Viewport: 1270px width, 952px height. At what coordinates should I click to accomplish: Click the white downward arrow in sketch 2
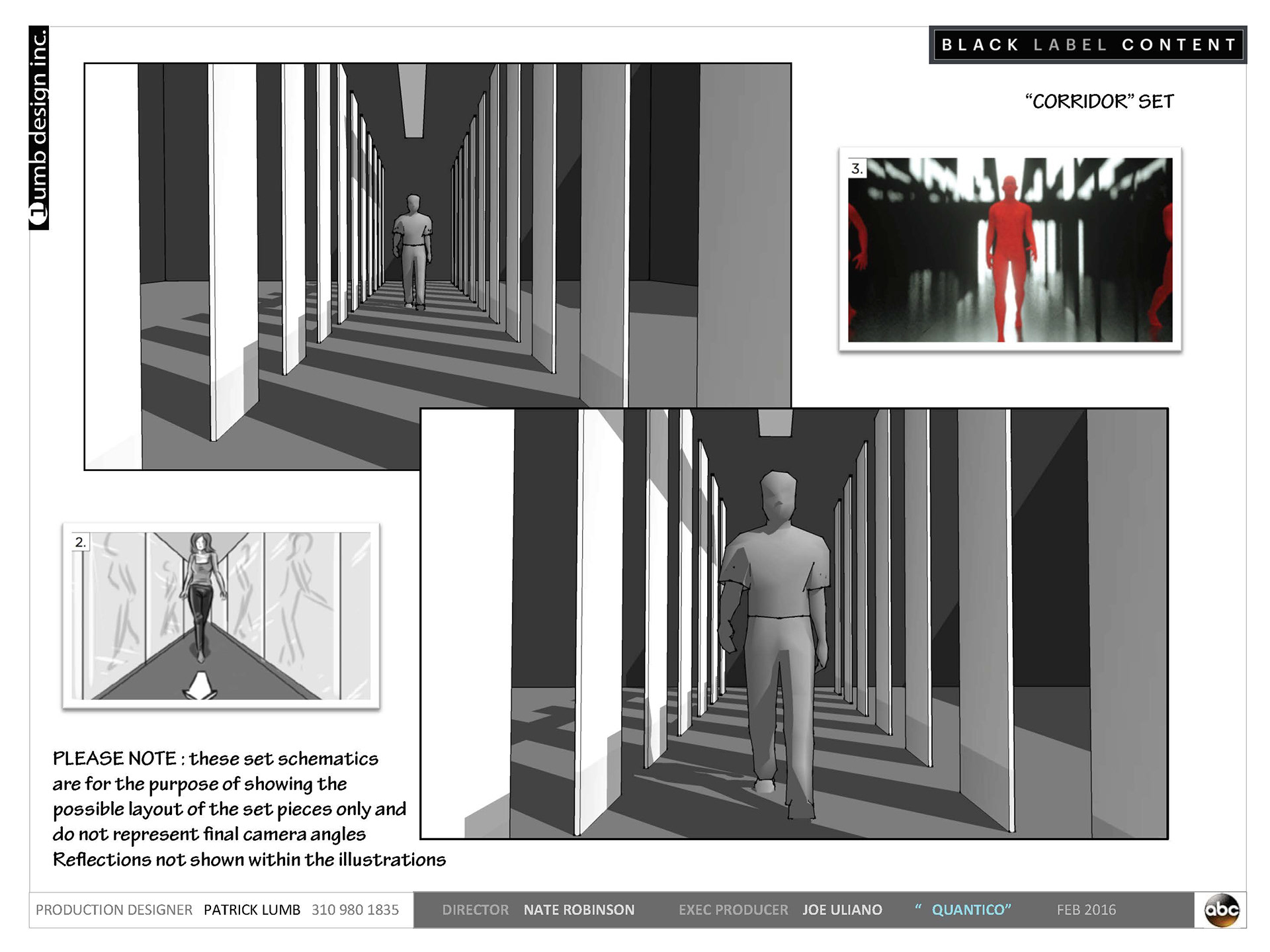click(200, 685)
